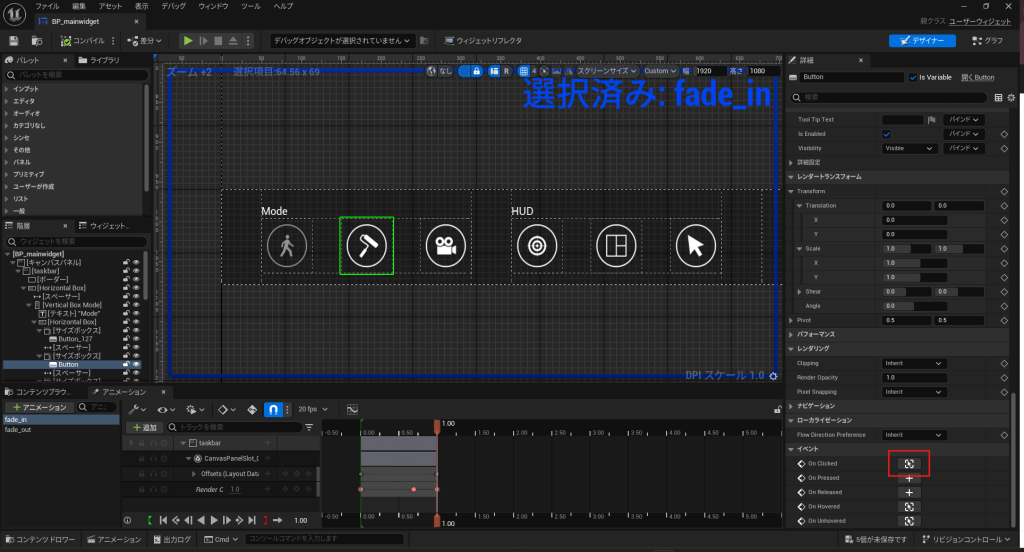Open the Clipping dropdown set to Inherit

(x=913, y=363)
